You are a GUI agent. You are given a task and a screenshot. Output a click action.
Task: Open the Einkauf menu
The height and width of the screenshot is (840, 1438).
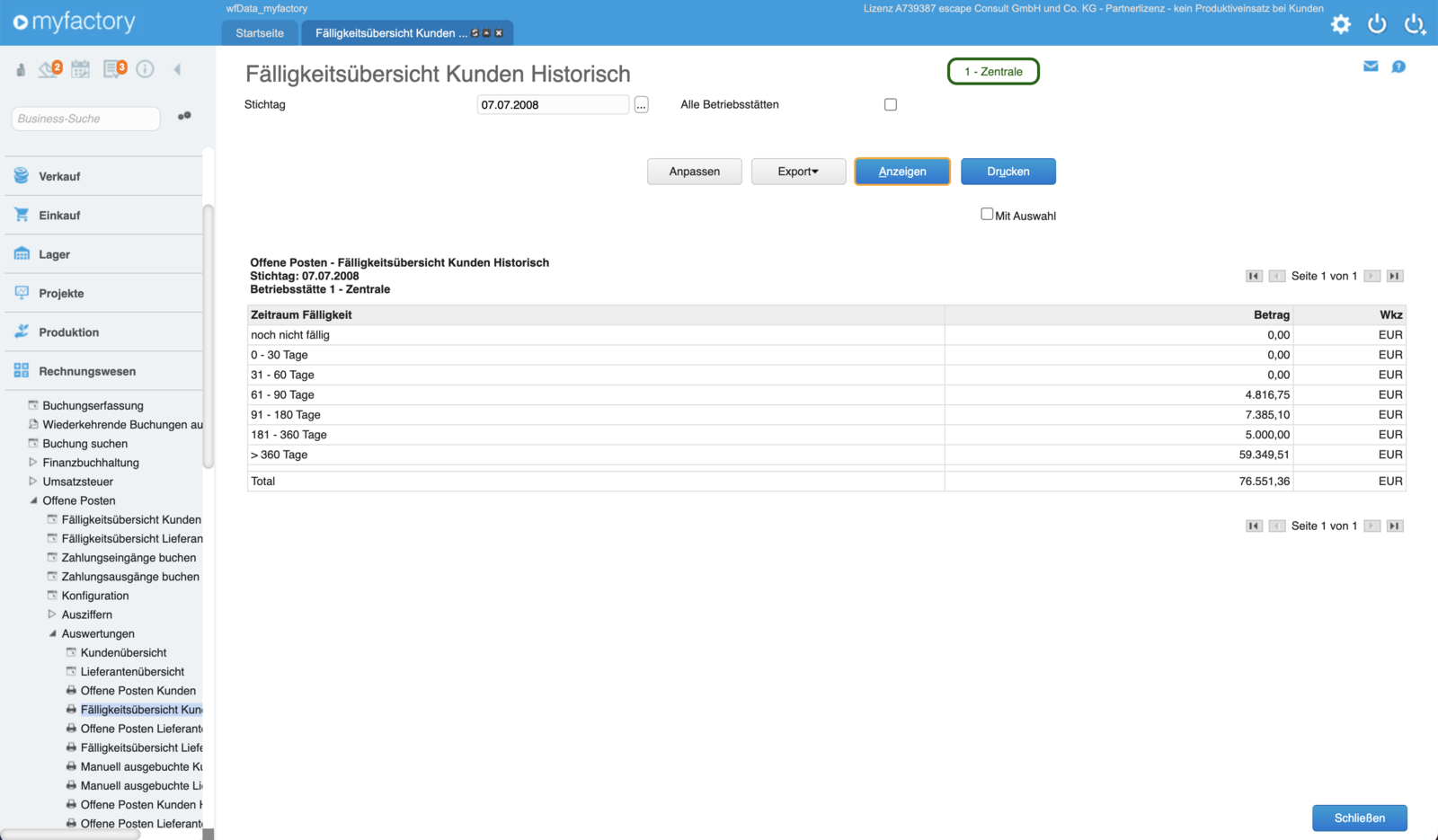[103, 215]
